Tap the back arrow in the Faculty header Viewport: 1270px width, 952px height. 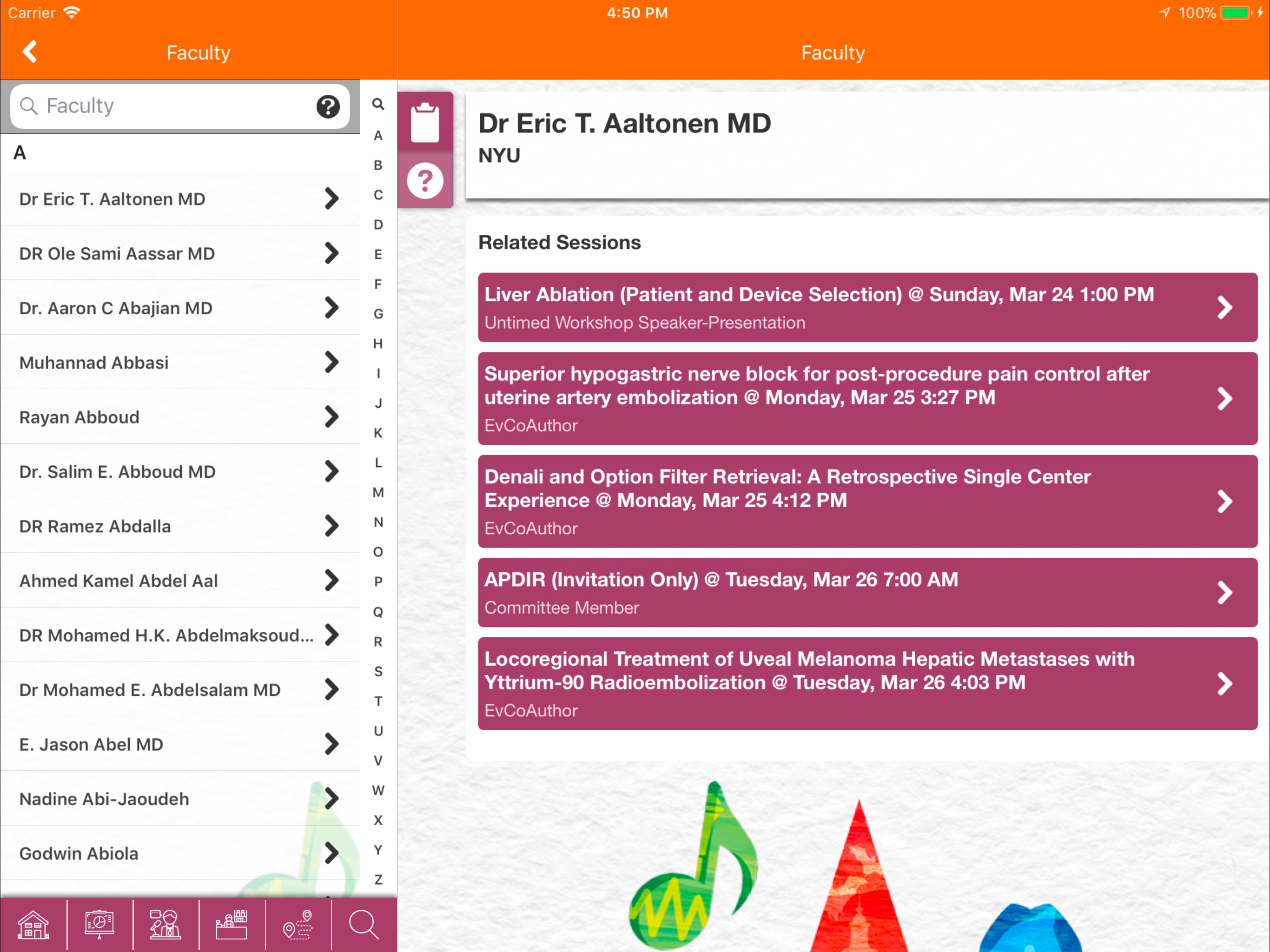click(30, 52)
